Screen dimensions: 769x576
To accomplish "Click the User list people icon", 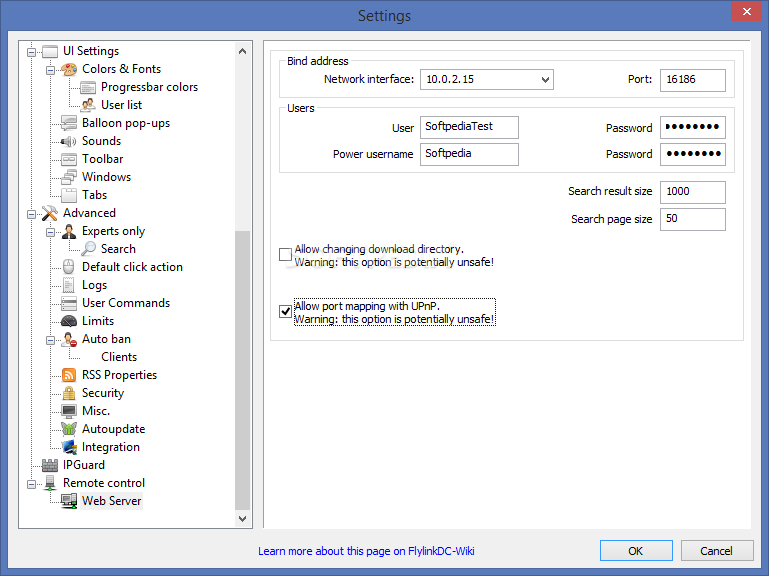I will (88, 105).
